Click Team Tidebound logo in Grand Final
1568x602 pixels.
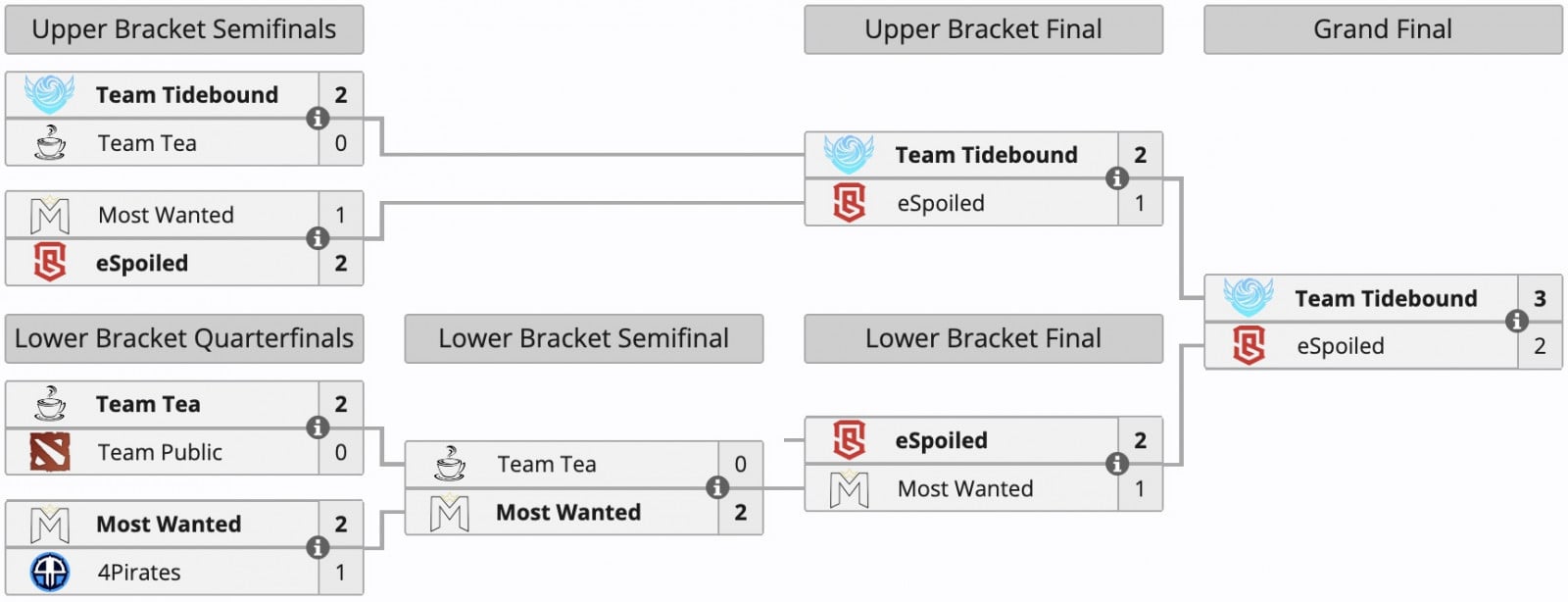1249,298
